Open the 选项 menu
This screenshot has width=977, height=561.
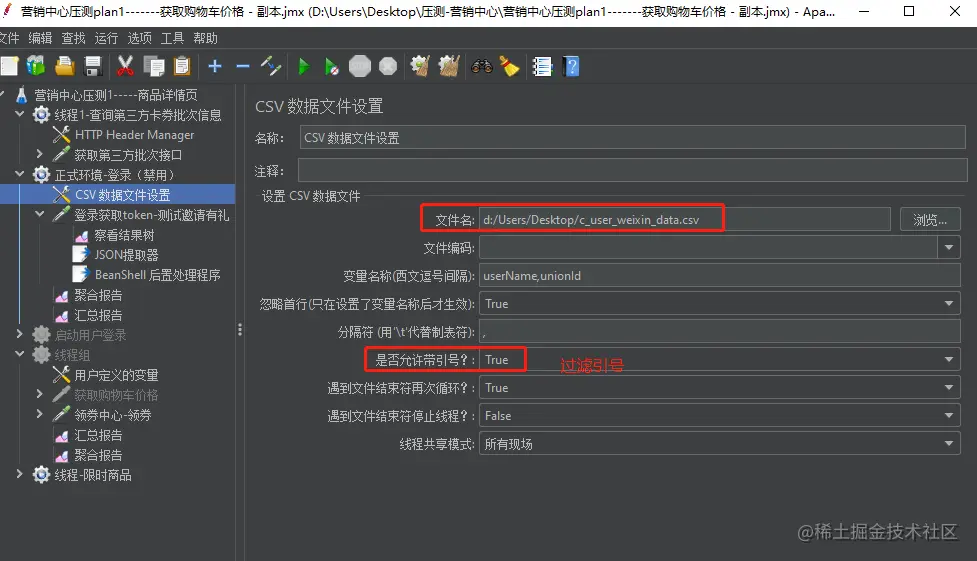click(140, 38)
